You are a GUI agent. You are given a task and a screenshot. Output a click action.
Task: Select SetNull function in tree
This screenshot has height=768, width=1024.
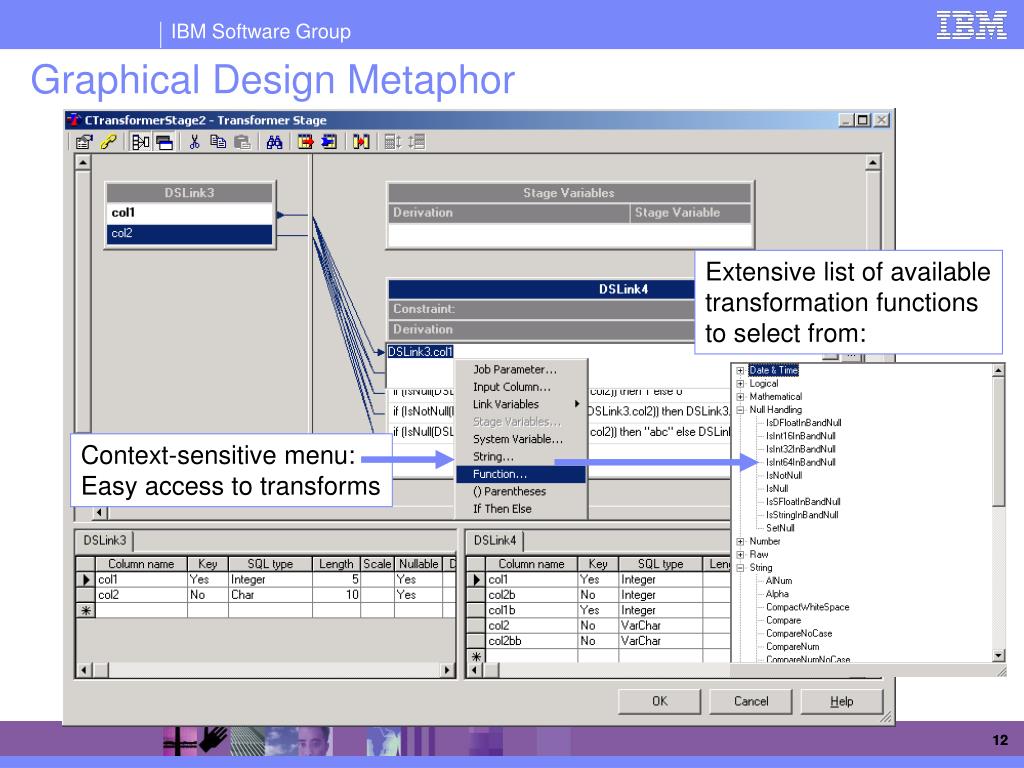[780, 528]
